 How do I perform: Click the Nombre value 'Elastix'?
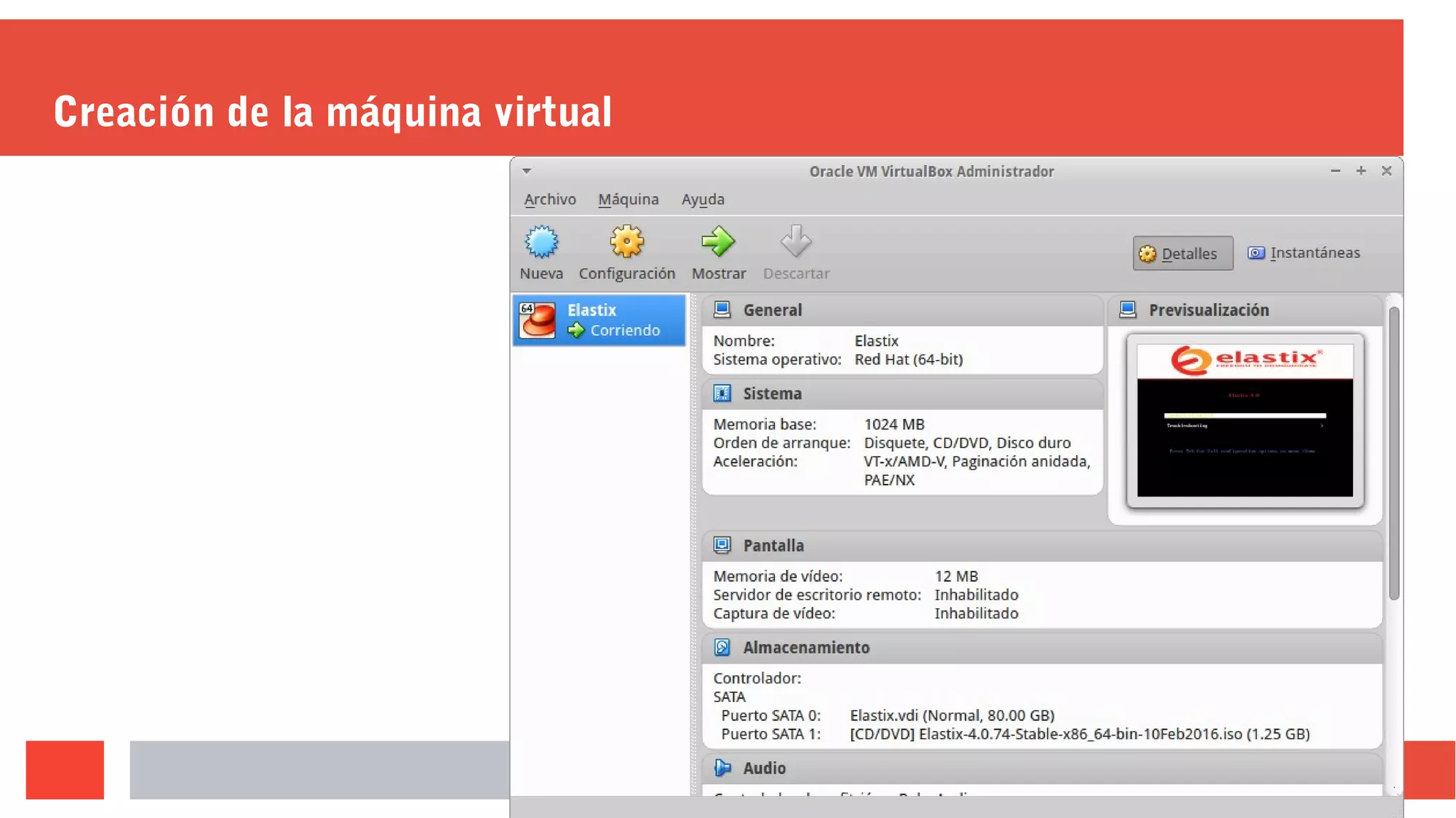point(877,341)
